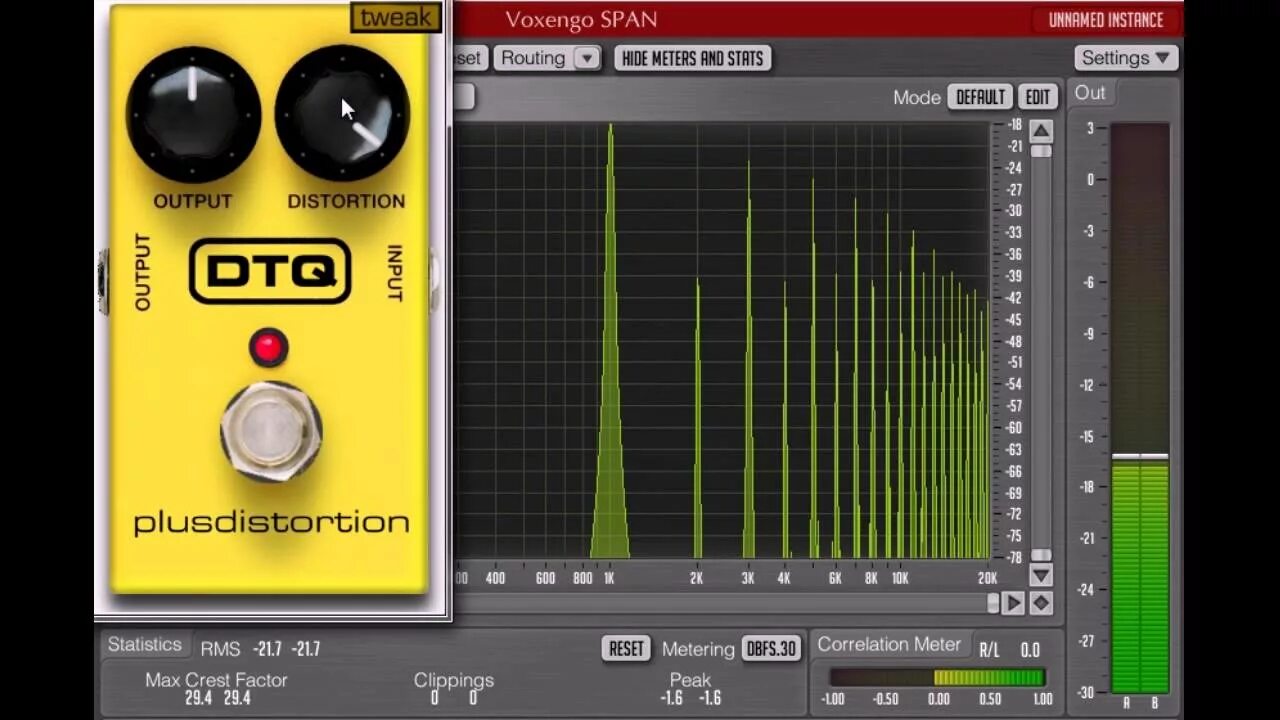This screenshot has height=720, width=1280.
Task: Click the horizontal scroll right arrow button
Action: click(x=1013, y=603)
